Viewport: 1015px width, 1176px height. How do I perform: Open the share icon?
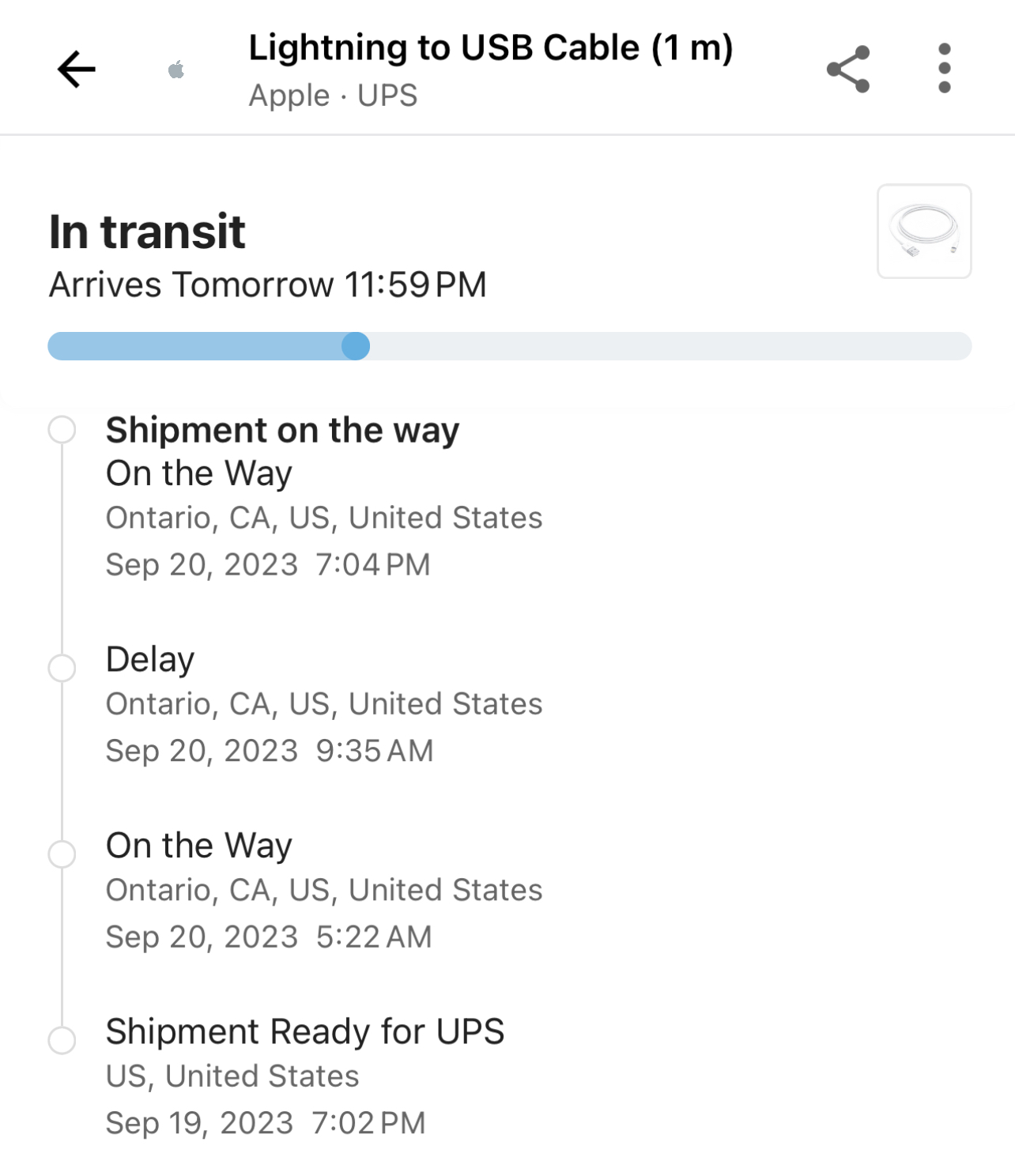(x=848, y=70)
